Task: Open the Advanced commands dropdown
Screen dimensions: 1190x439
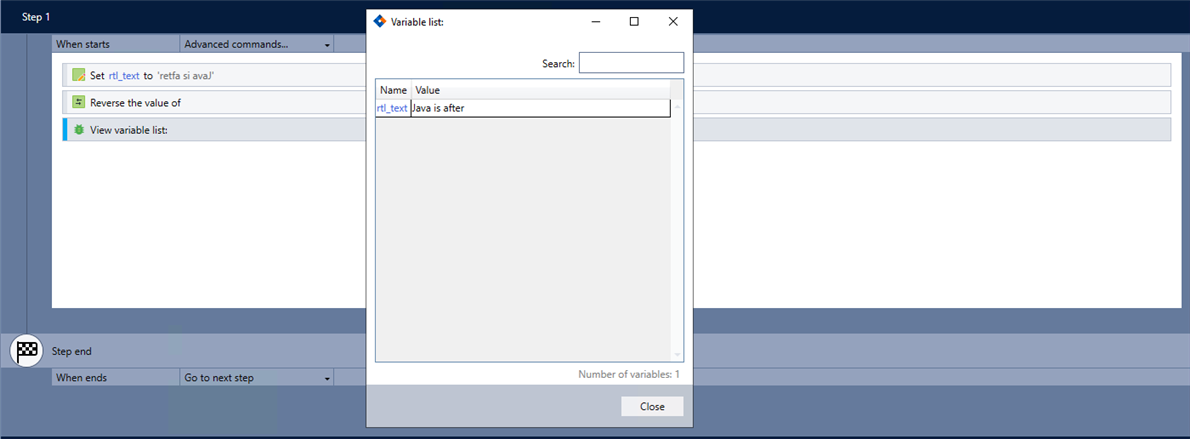Action: coord(257,45)
